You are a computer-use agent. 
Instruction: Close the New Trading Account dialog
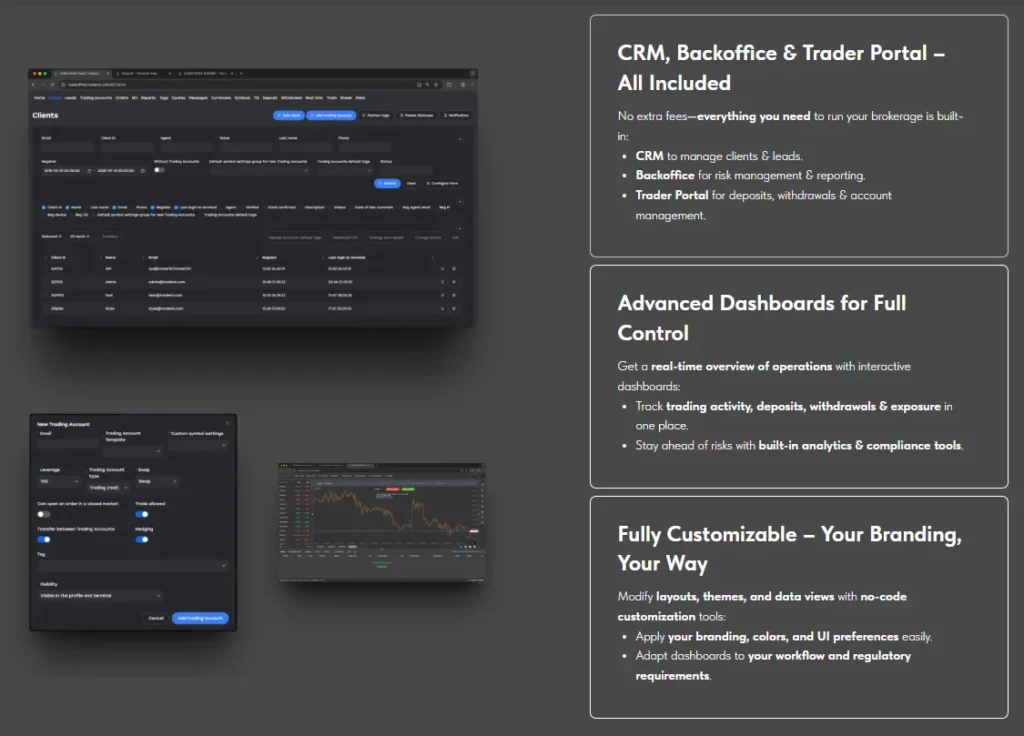(226, 424)
